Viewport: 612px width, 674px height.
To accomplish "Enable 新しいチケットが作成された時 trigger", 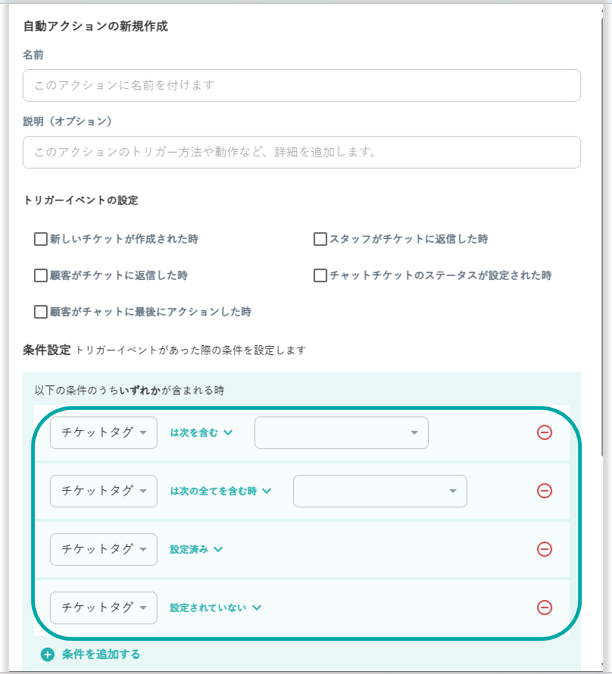I will coord(41,240).
